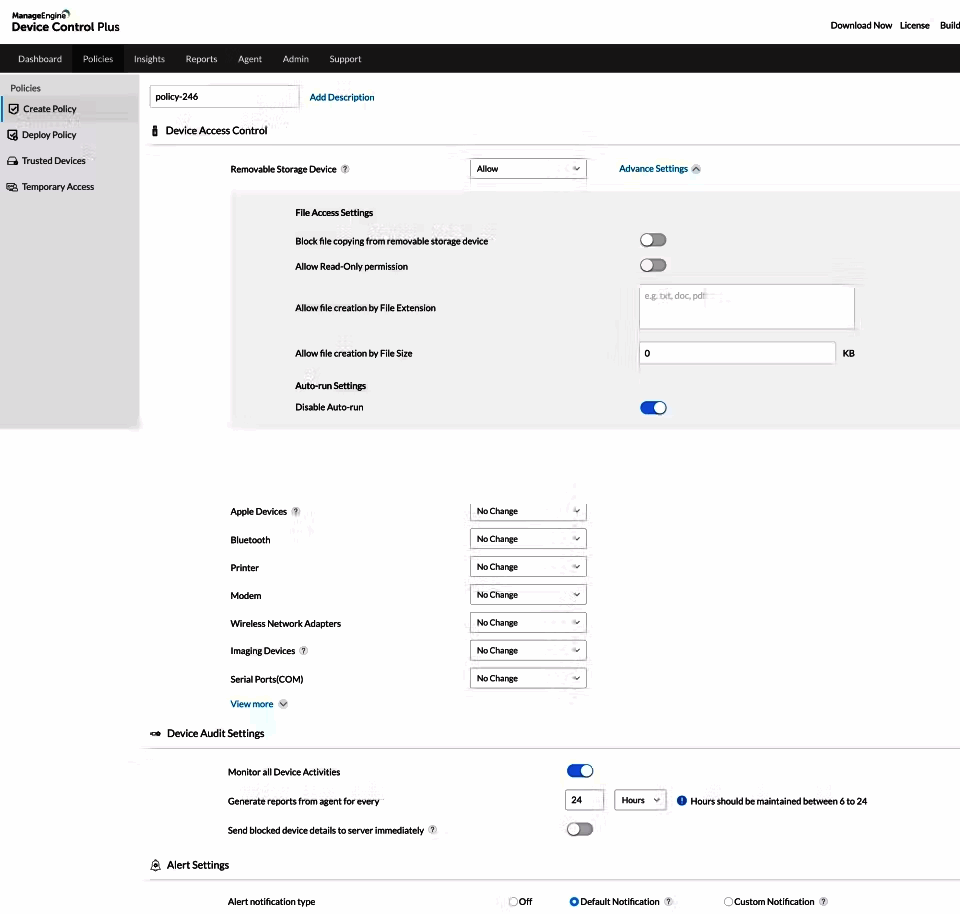This screenshot has height=914, width=960.
Task: Open the Bluetooth No Change dropdown
Action: pos(528,538)
